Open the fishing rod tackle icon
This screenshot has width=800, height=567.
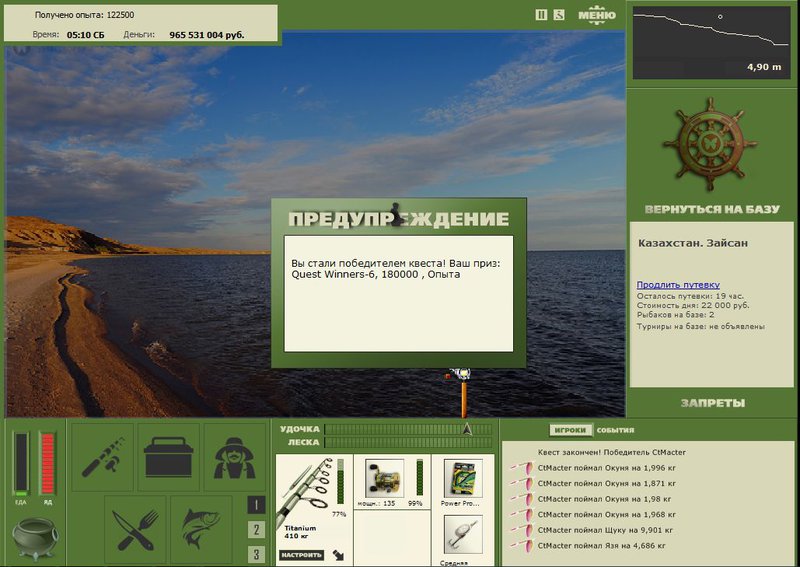[x=103, y=457]
